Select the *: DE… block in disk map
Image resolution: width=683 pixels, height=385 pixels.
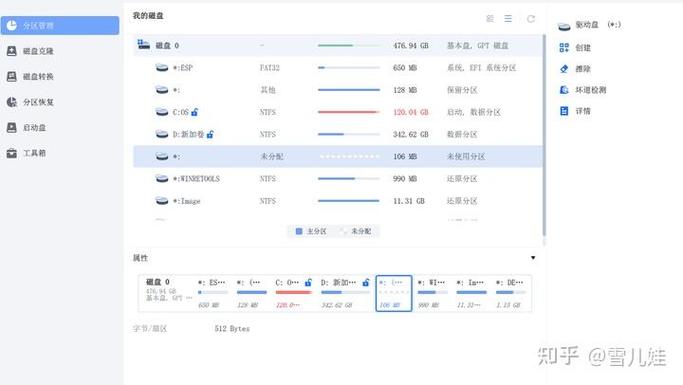511,293
